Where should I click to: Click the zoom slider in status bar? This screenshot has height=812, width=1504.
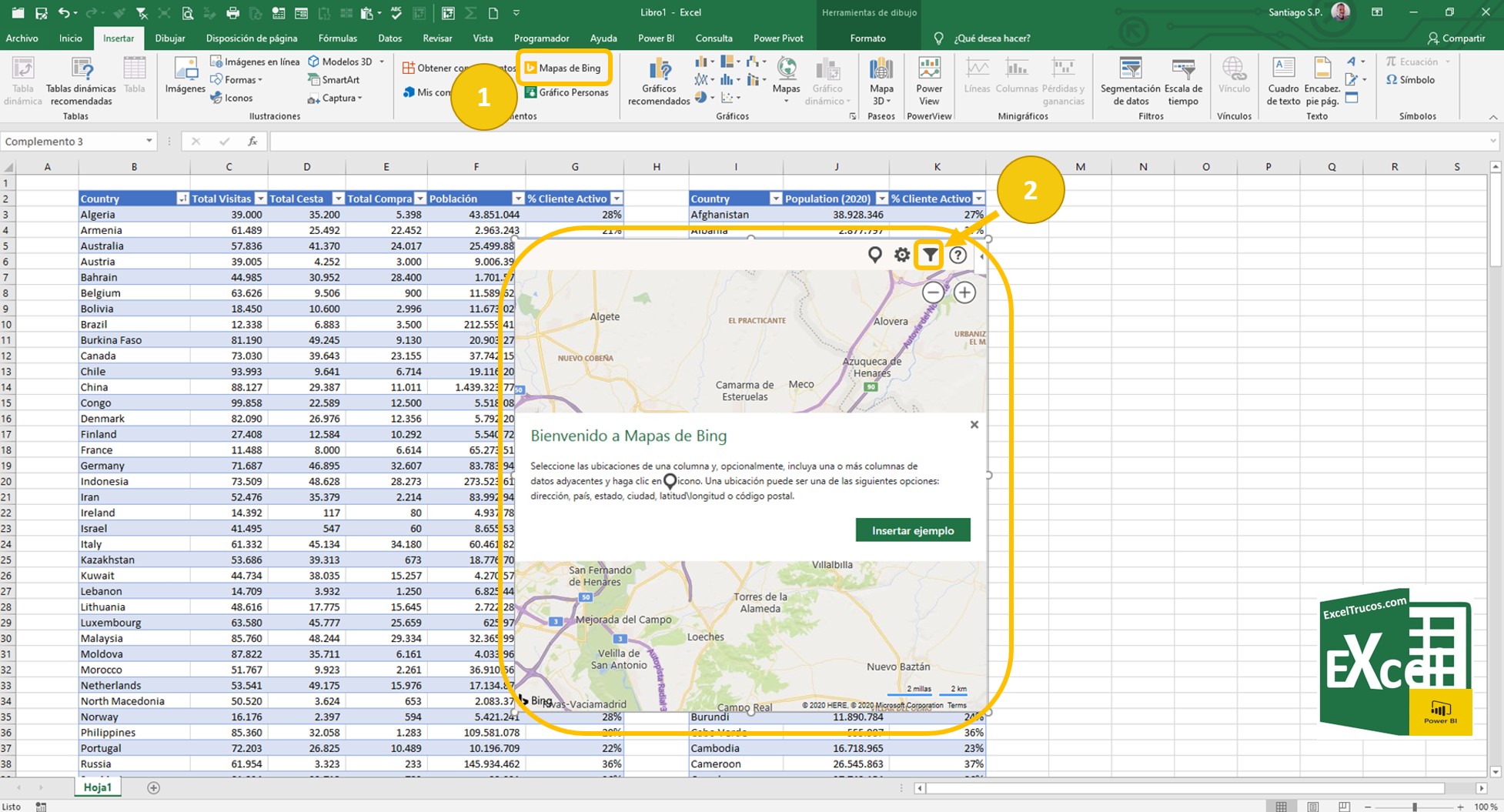pos(1414,807)
